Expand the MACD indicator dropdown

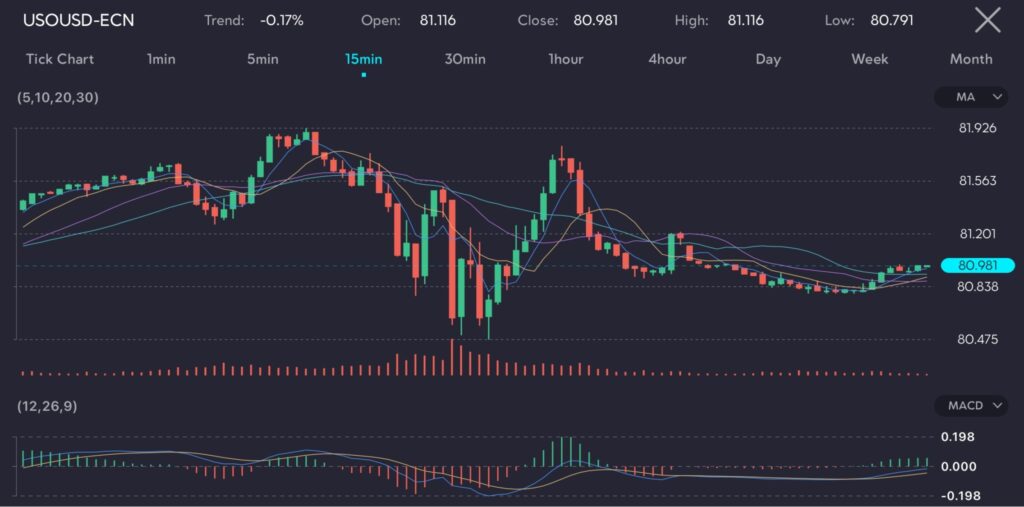pos(971,406)
